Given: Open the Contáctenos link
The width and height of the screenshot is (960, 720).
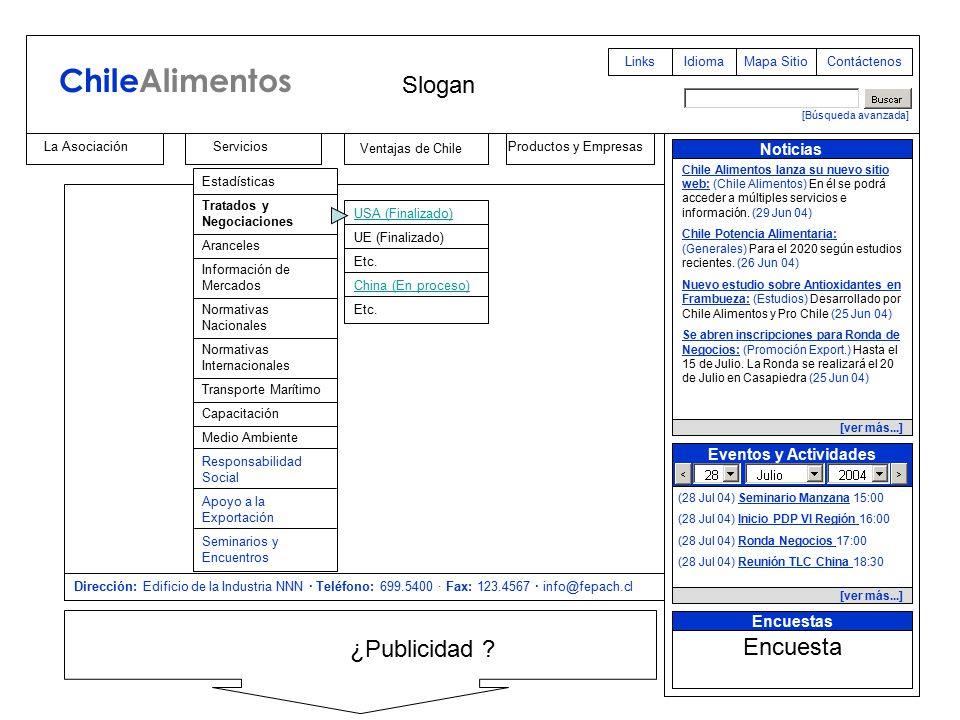Looking at the screenshot, I should pos(864,62).
